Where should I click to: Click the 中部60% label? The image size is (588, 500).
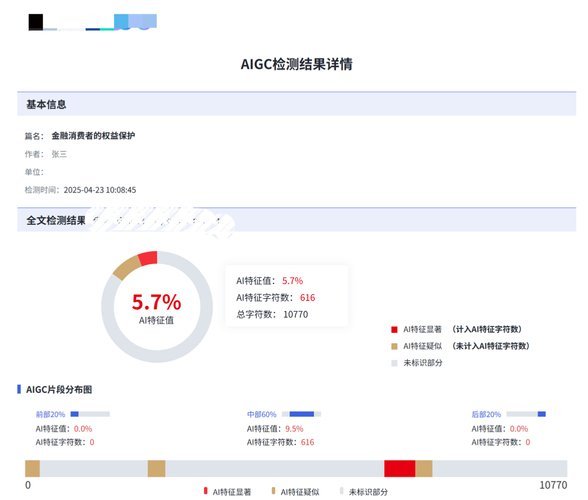pos(261,414)
